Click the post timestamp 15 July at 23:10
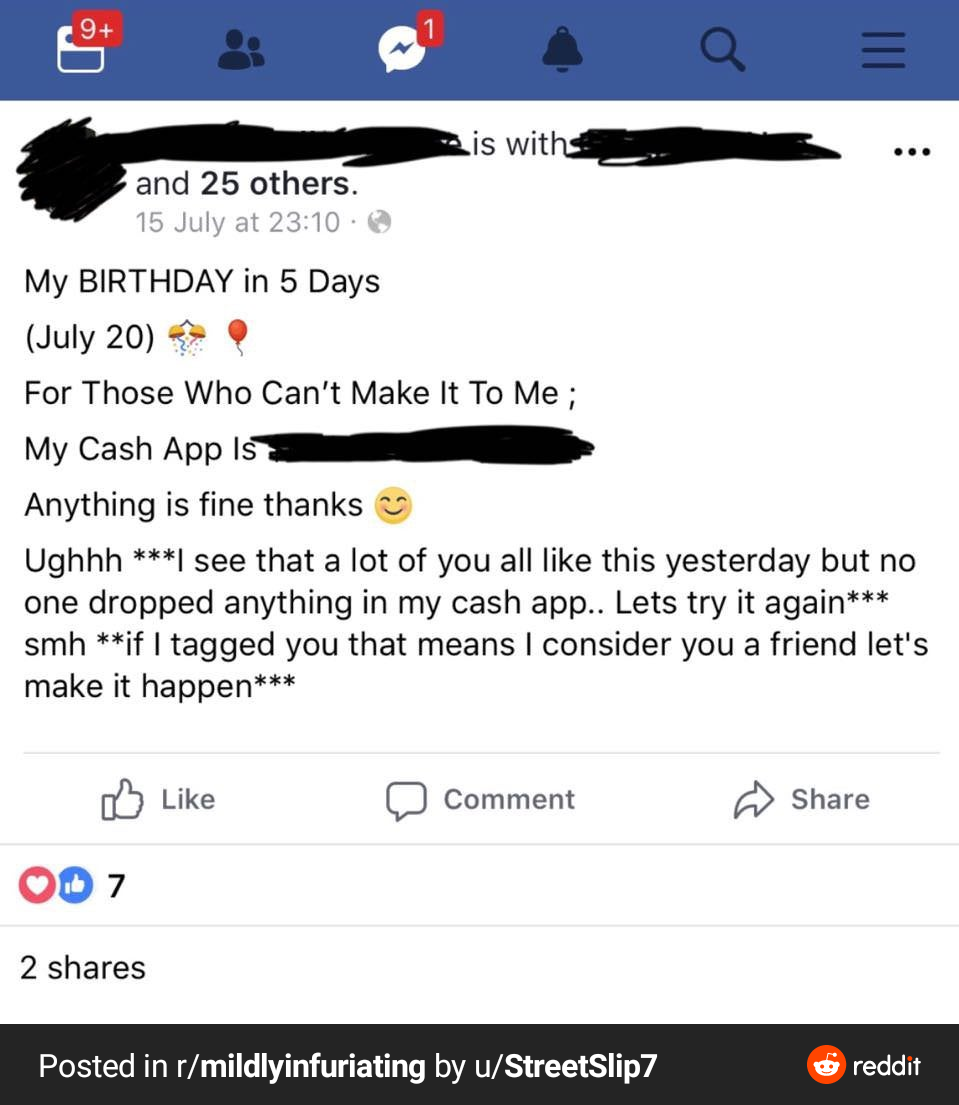Screen dimensions: 959x1105 pos(238,222)
